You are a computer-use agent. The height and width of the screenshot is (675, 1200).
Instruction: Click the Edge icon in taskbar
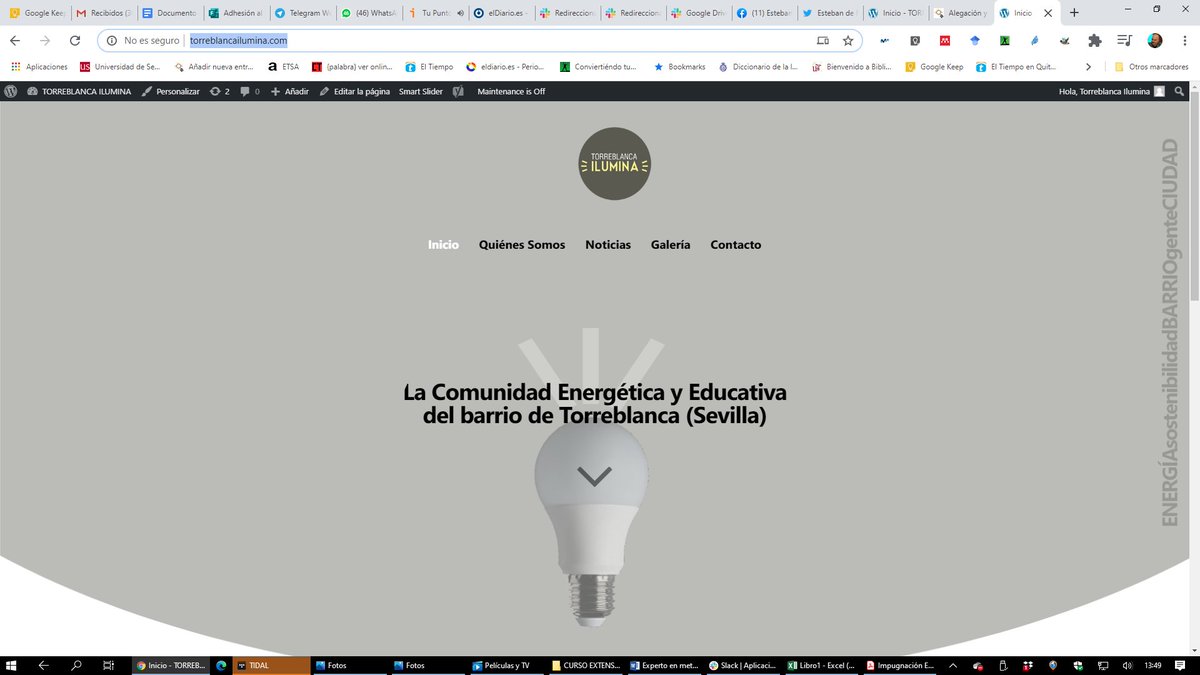(221, 665)
